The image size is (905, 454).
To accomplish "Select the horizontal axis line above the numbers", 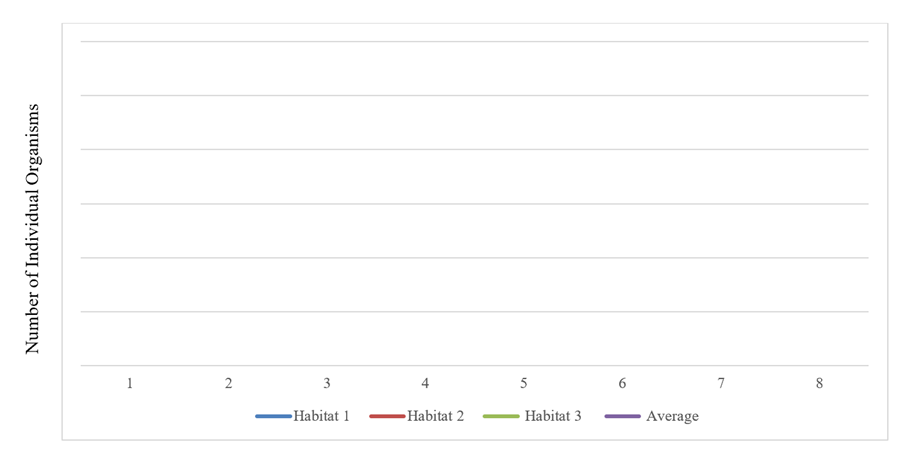I will click(x=474, y=366).
